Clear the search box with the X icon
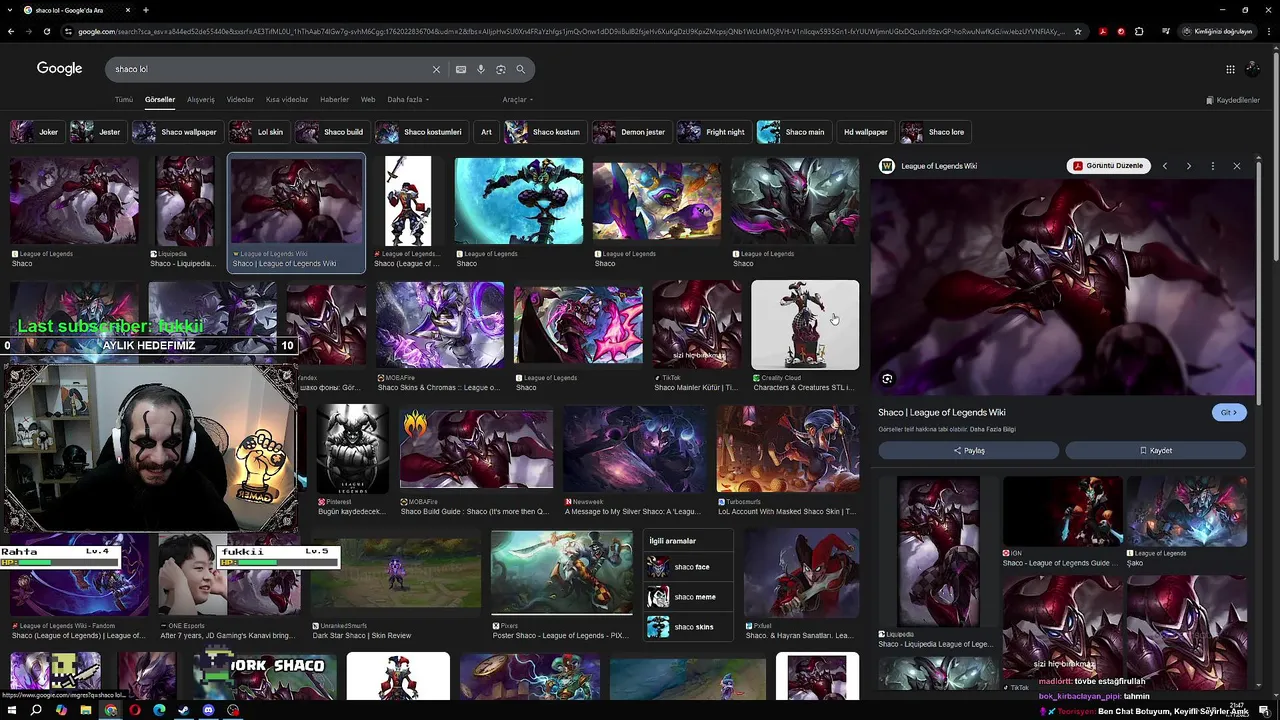1280x720 pixels. 436,69
